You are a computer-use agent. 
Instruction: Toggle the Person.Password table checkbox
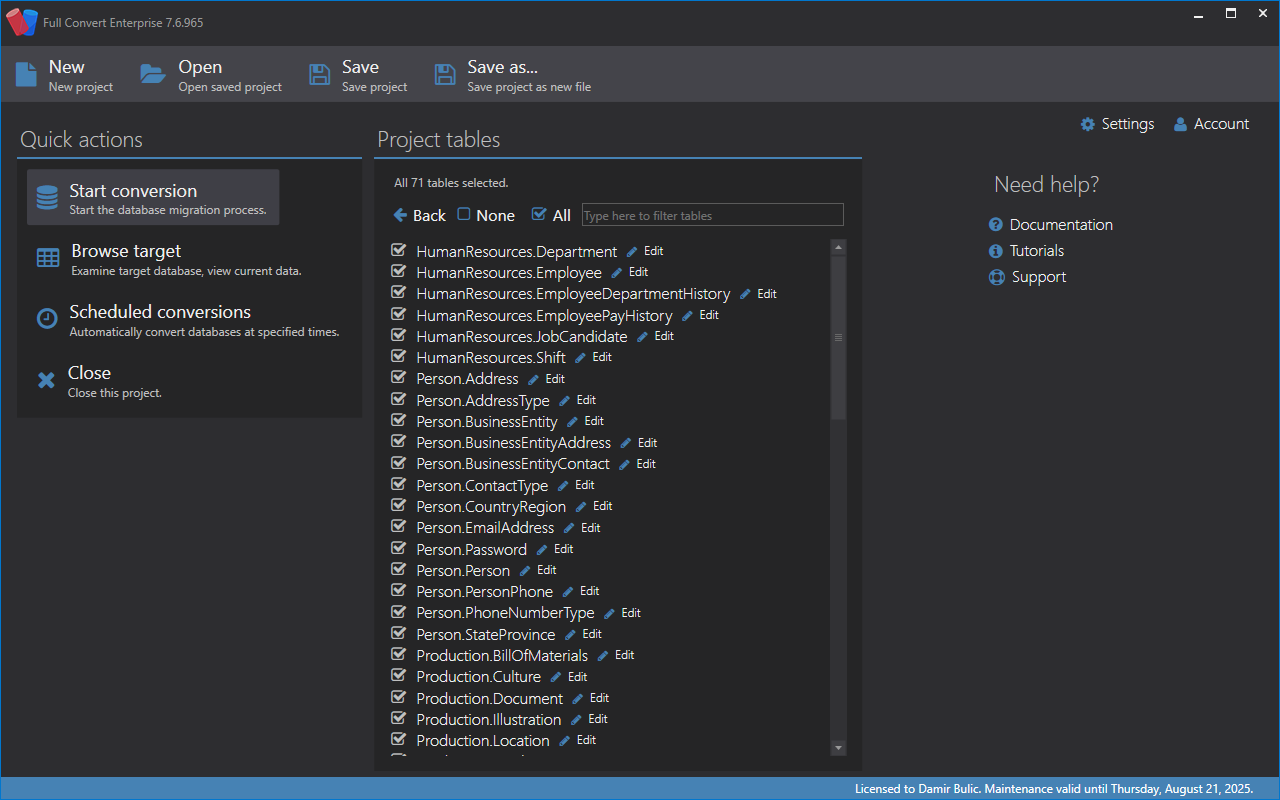(x=398, y=548)
